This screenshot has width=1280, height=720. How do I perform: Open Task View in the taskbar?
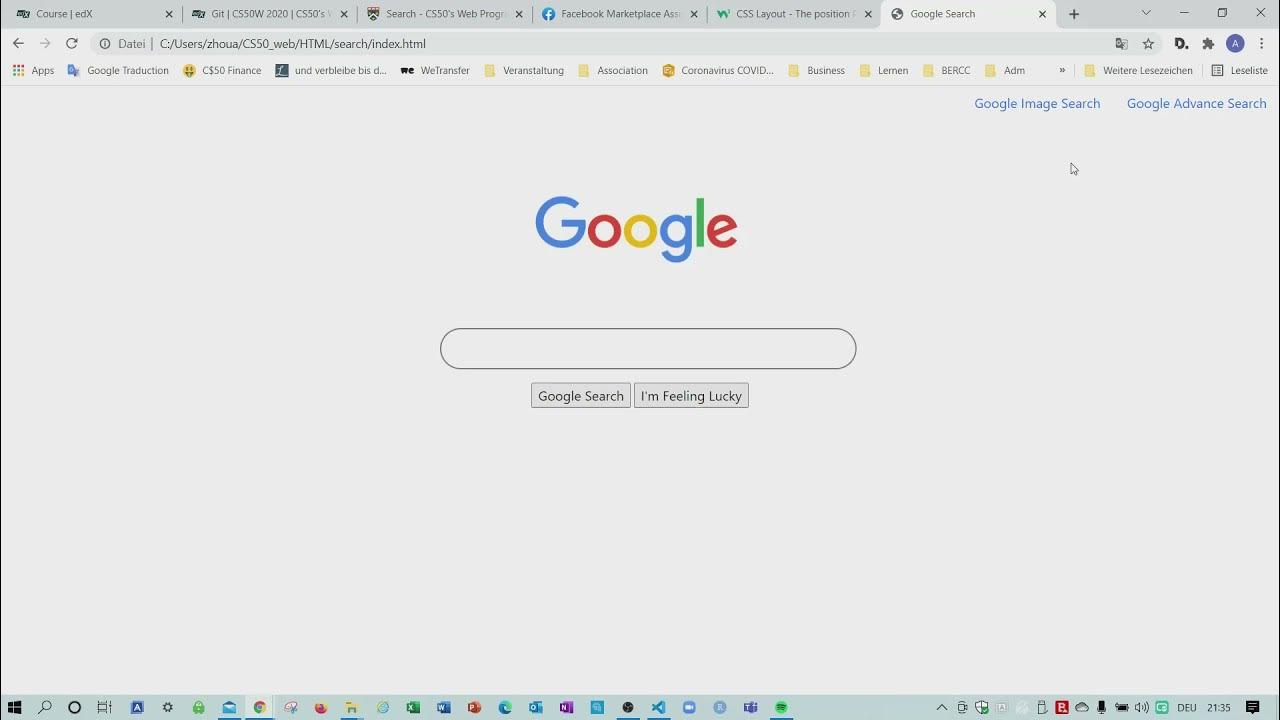pyautogui.click(x=104, y=707)
